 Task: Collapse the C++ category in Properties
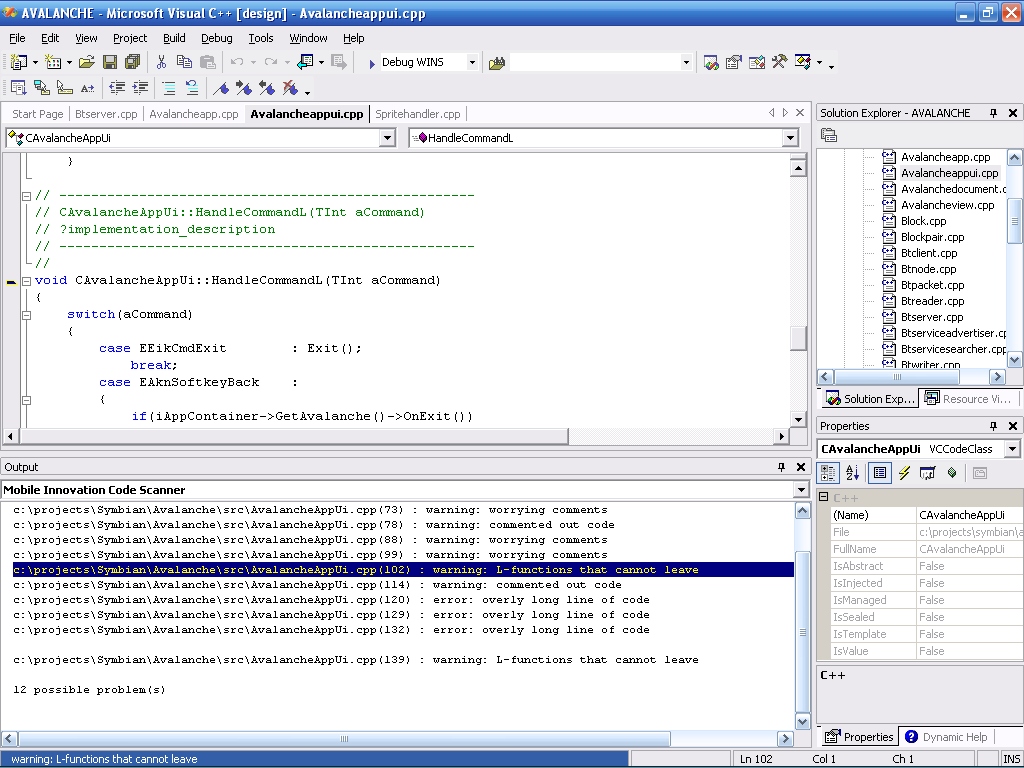[824, 497]
